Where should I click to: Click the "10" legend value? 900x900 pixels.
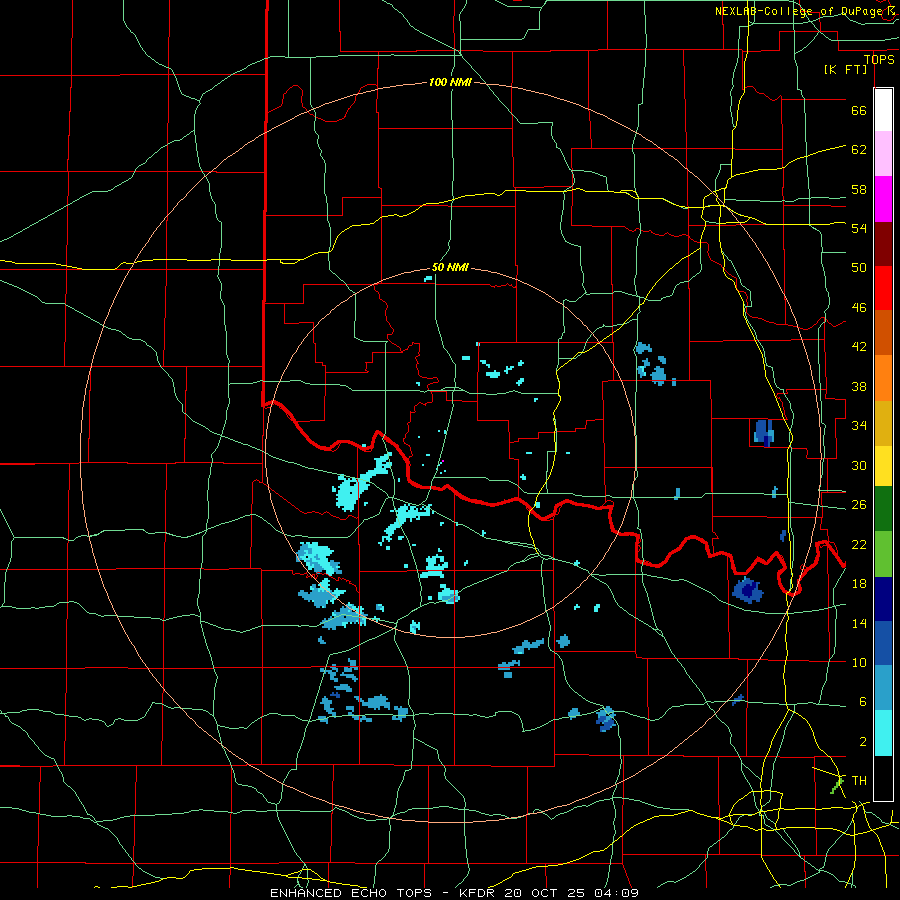859,662
